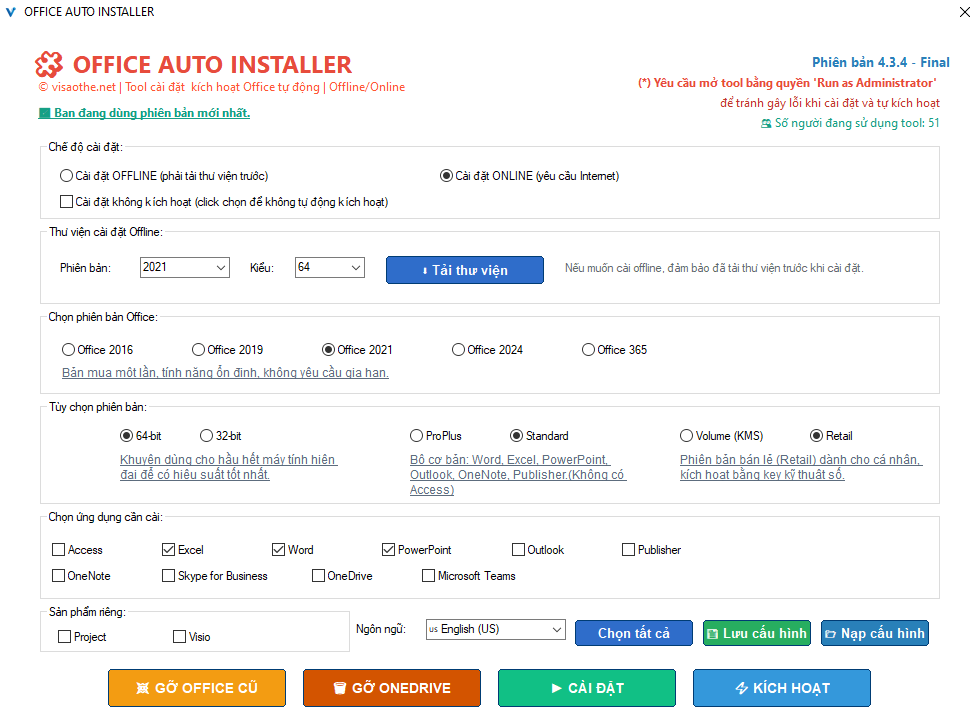The height and width of the screenshot is (722, 980).
Task: Click 'Bản mua một lần' description link
Action: tap(225, 373)
